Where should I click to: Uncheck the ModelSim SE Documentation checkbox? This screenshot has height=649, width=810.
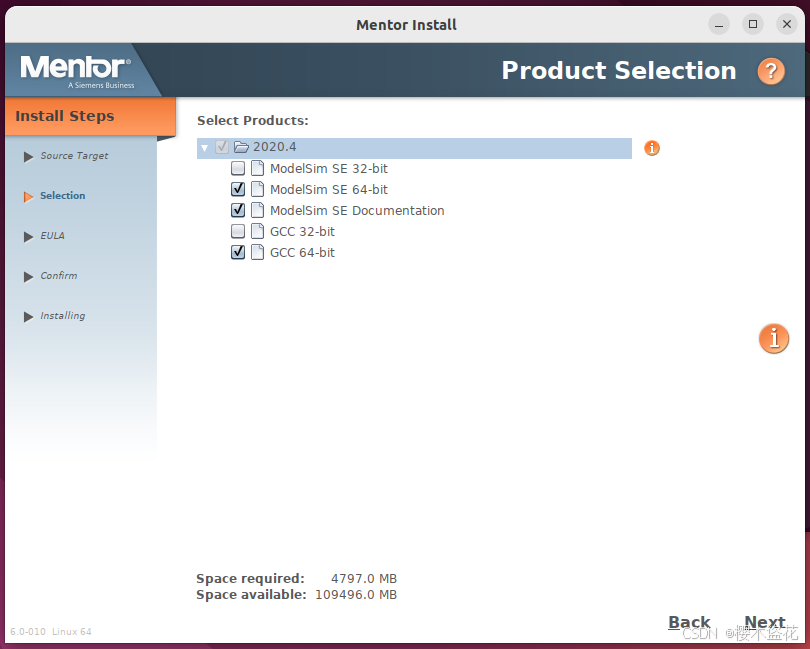[x=238, y=210]
